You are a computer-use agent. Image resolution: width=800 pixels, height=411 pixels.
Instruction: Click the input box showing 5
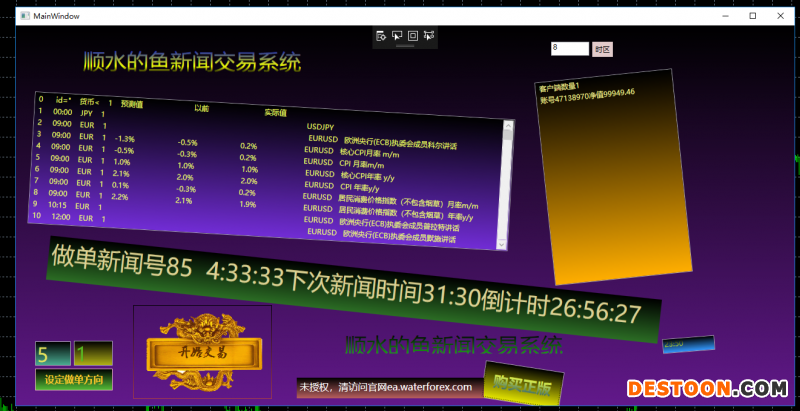coord(52,354)
